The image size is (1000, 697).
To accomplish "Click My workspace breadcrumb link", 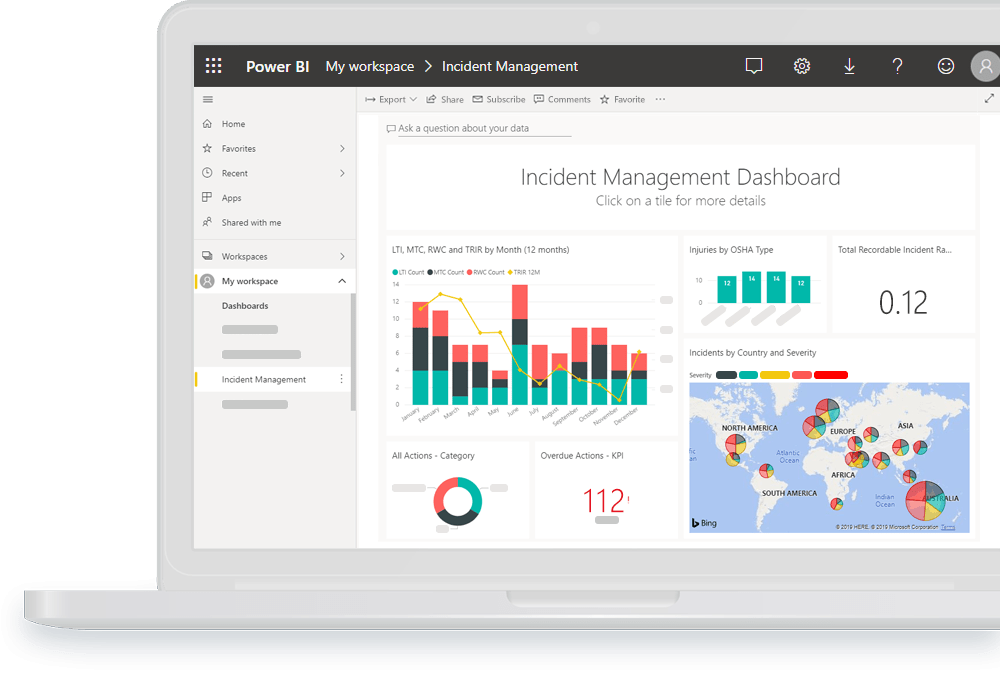I will (x=370, y=66).
